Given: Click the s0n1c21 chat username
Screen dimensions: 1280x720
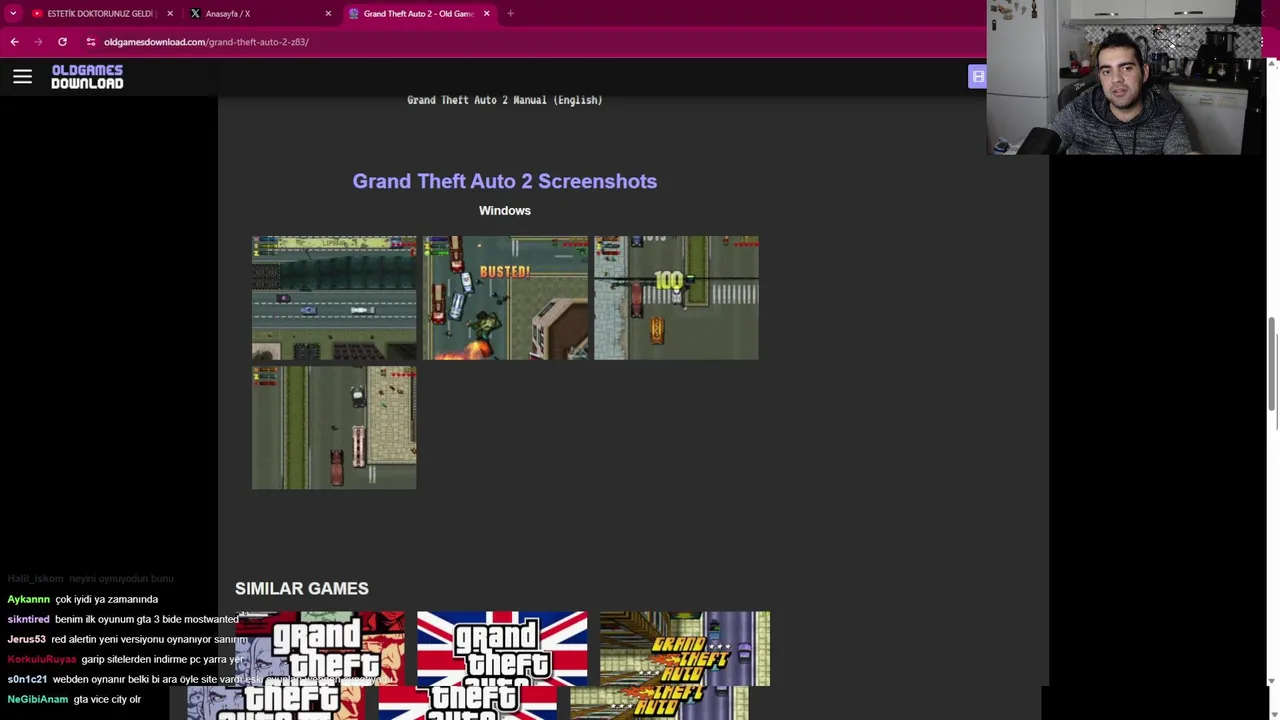Looking at the screenshot, I should [x=27, y=679].
